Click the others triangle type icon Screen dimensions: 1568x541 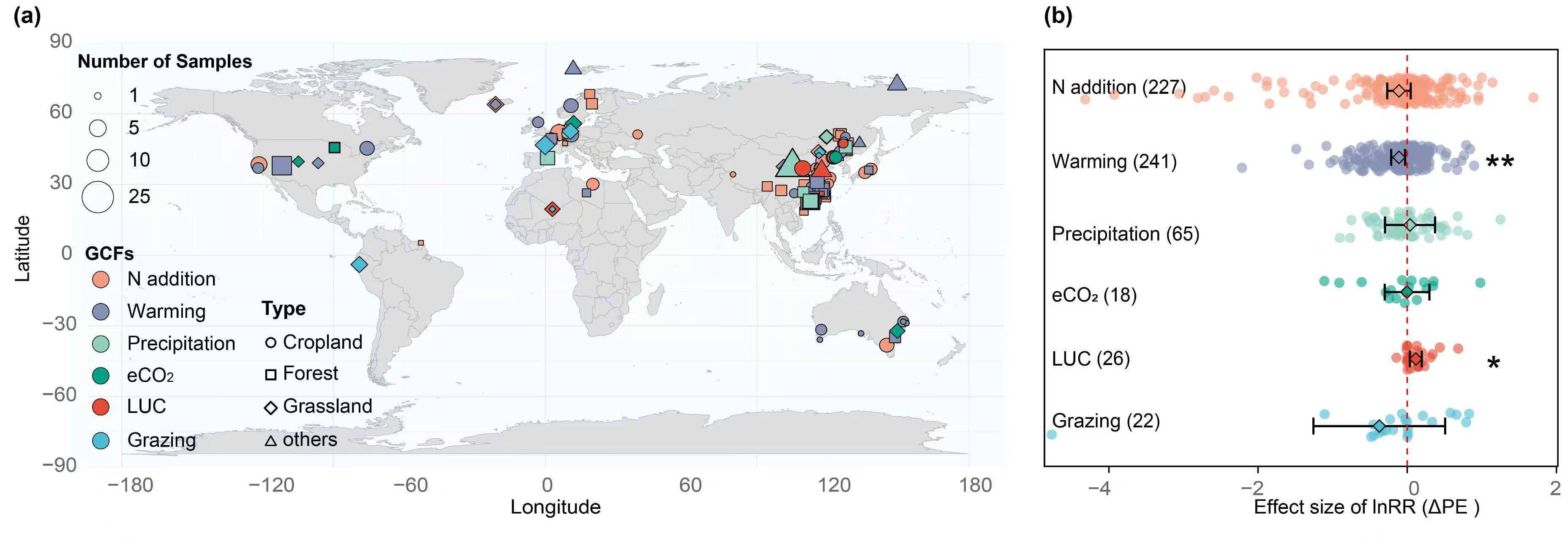coord(271,440)
